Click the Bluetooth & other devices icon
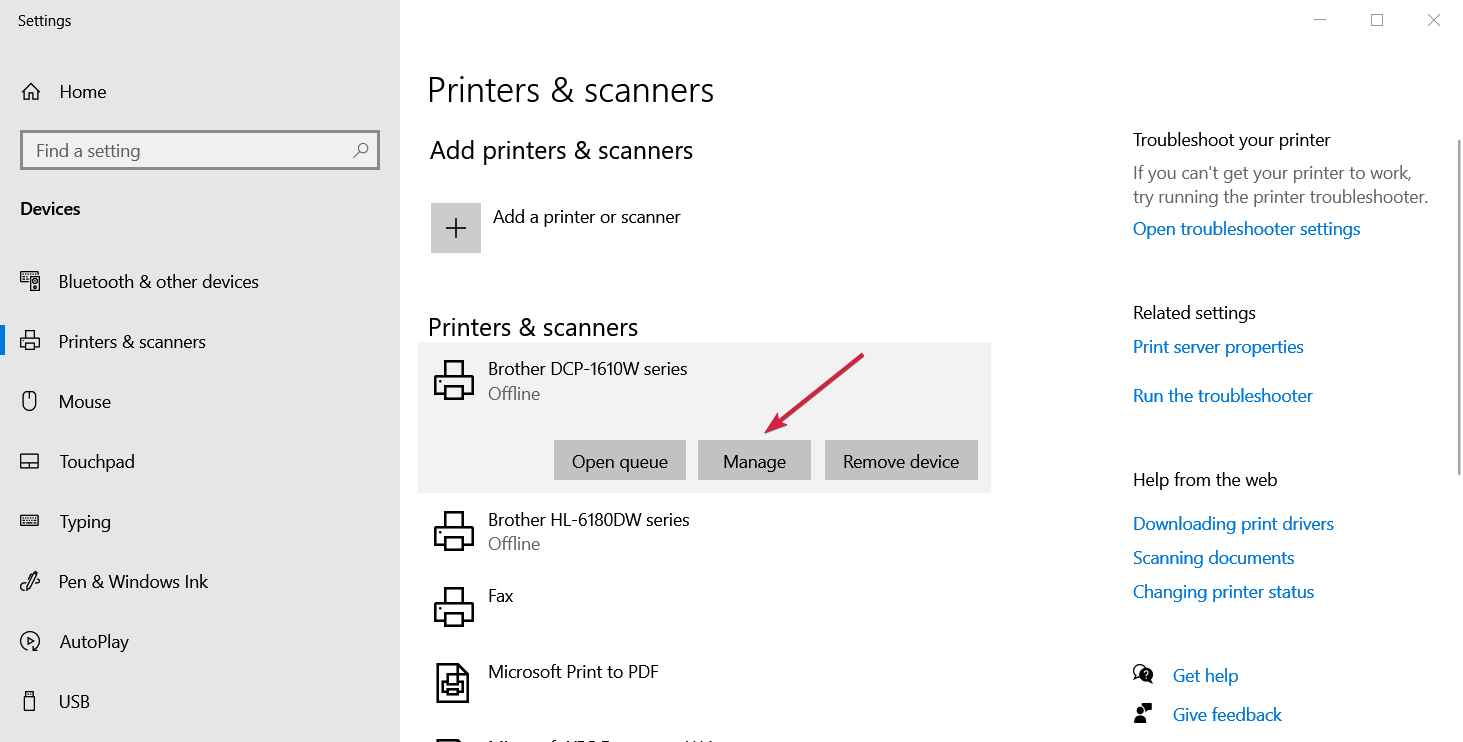Image resolution: width=1463 pixels, height=742 pixels. tap(30, 282)
